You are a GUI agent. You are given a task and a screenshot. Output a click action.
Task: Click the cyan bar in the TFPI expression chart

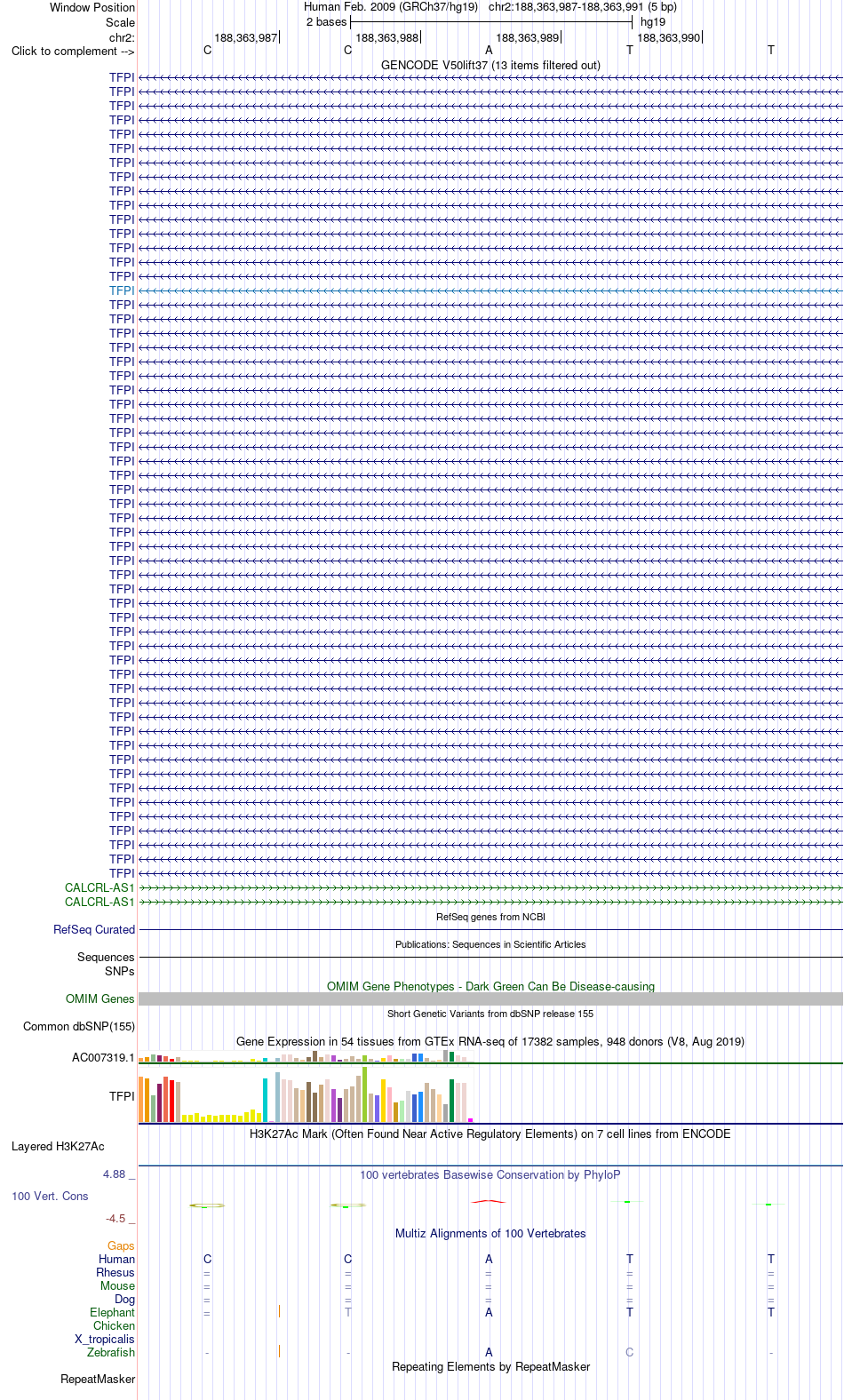click(266, 1100)
